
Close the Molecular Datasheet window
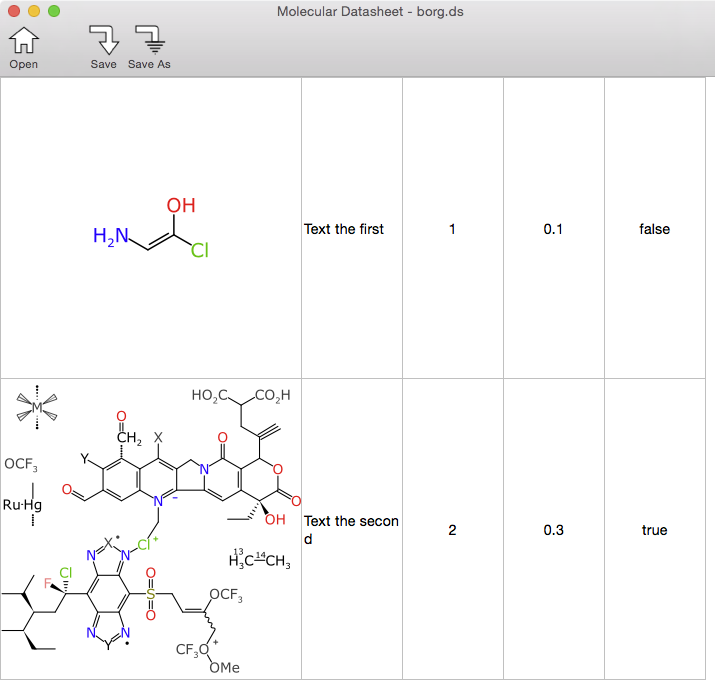[15, 12]
